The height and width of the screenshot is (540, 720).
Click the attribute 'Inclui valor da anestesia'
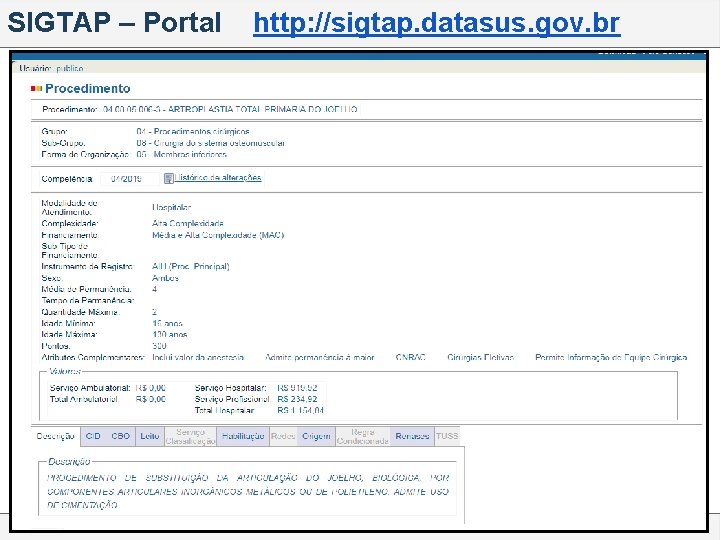198,357
